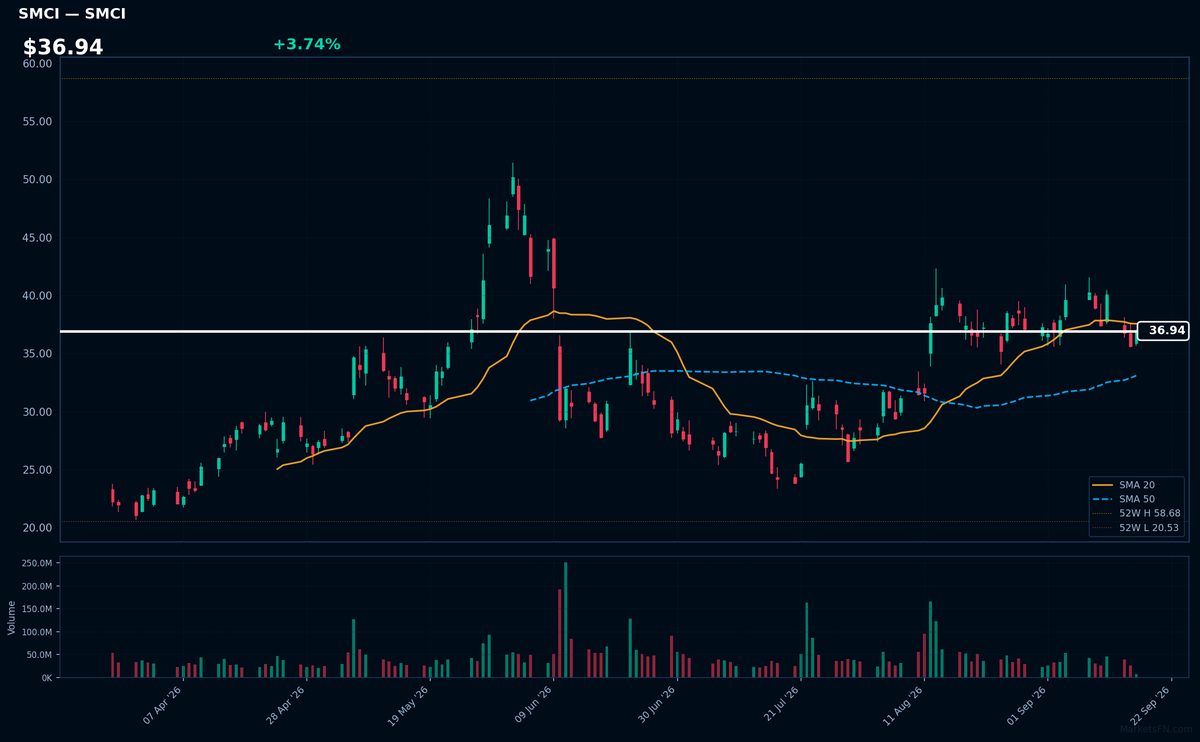Click the 100.0M volume axis label
1200x742 pixels.
38,632
